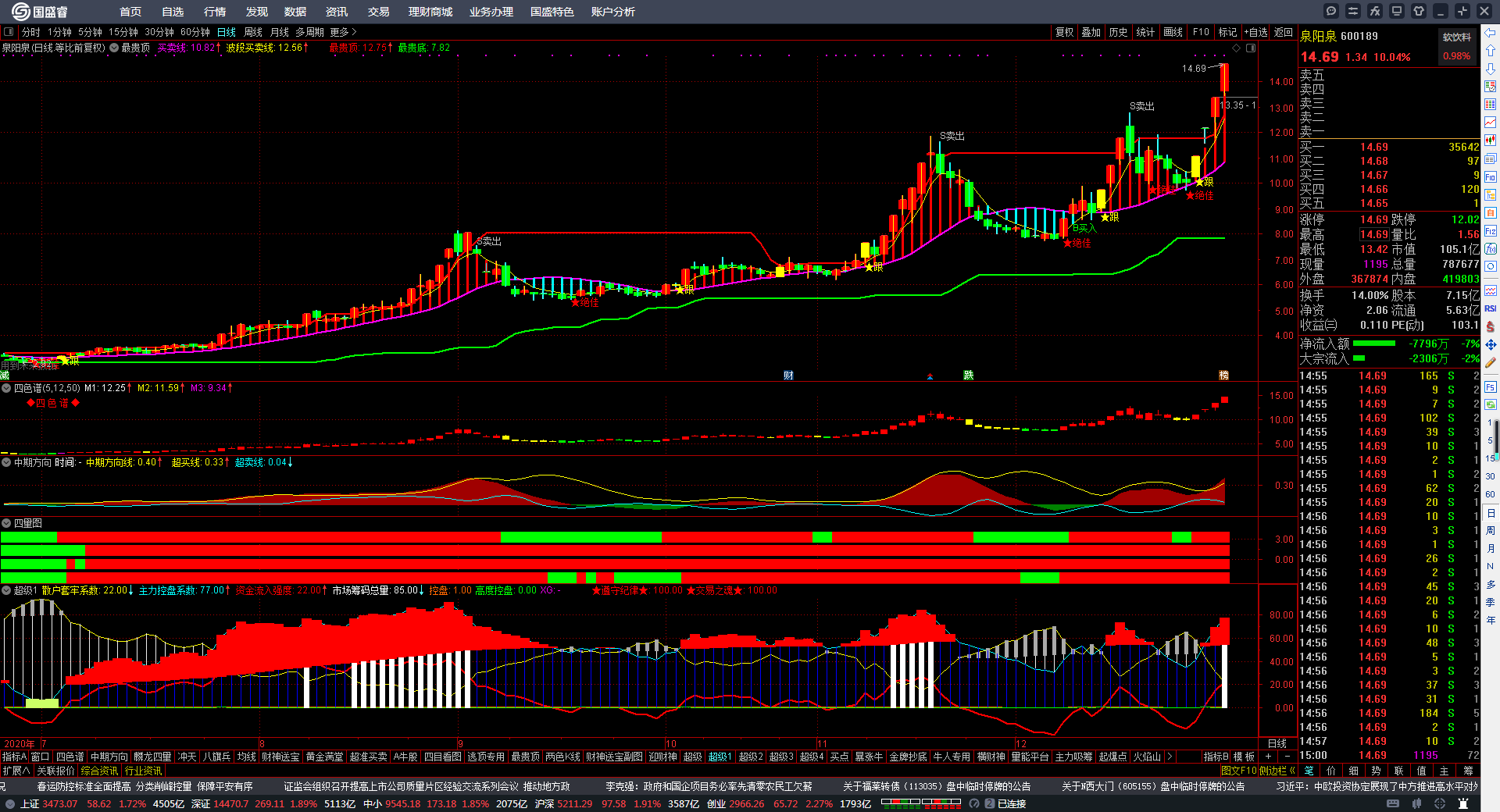Image resolution: width=1500 pixels, height=812 pixels.
Task: Expand the 扩展 panel at bottom
Action: point(16,771)
